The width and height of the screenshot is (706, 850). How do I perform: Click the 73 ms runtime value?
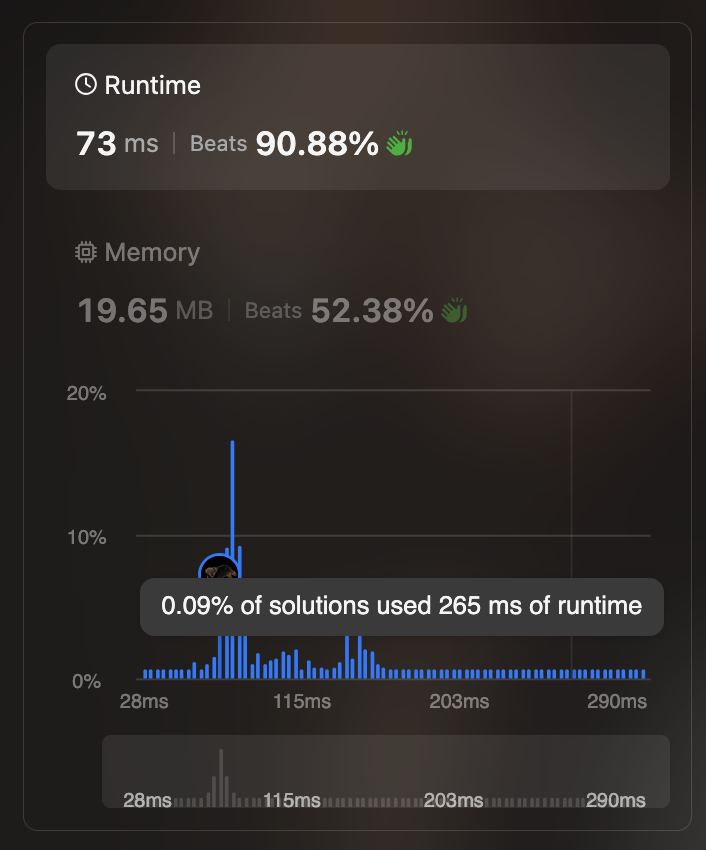click(x=117, y=144)
